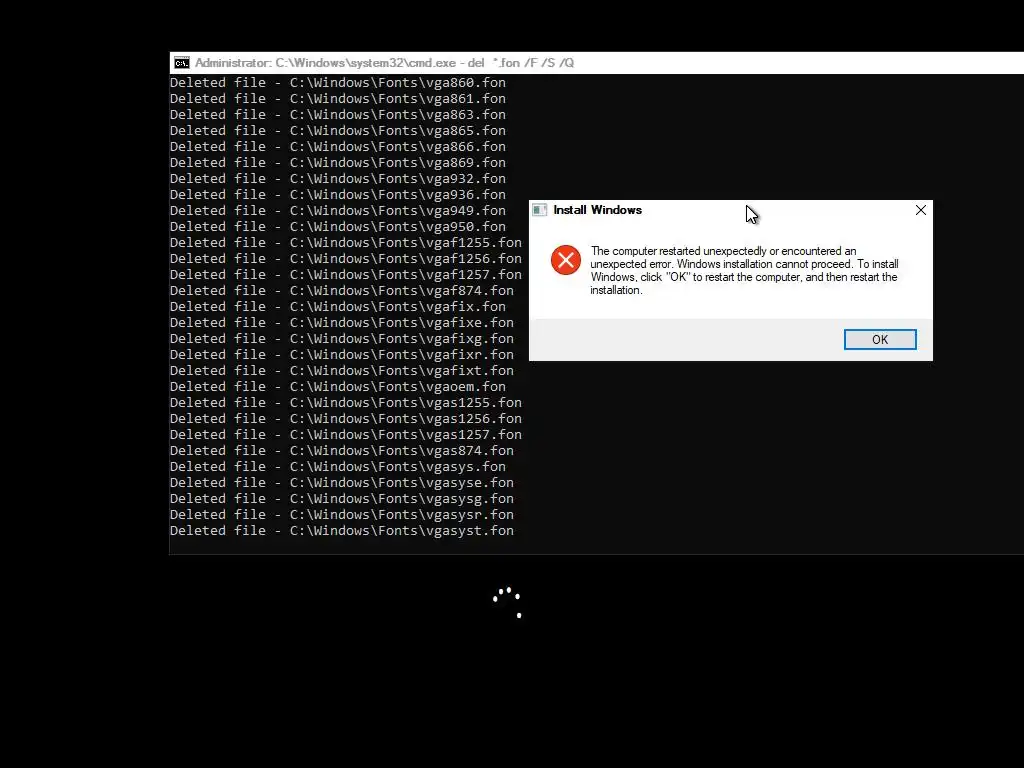Screen dimensions: 1024x768
Task: Click the line 'Deleted file - vga860.fon'
Action: (x=338, y=82)
